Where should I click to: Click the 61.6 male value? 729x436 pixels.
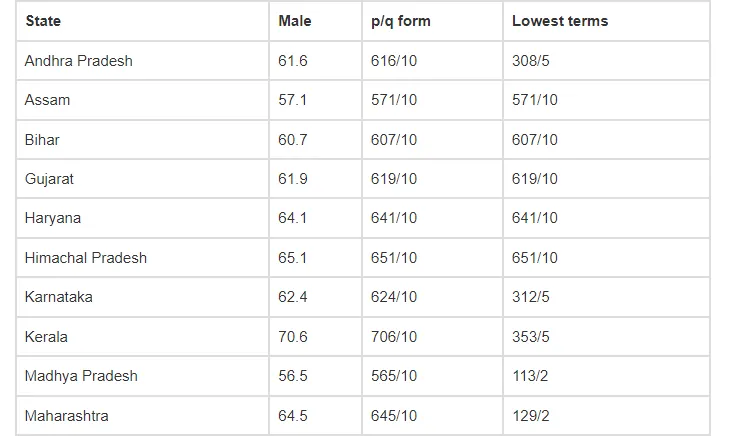click(x=292, y=61)
